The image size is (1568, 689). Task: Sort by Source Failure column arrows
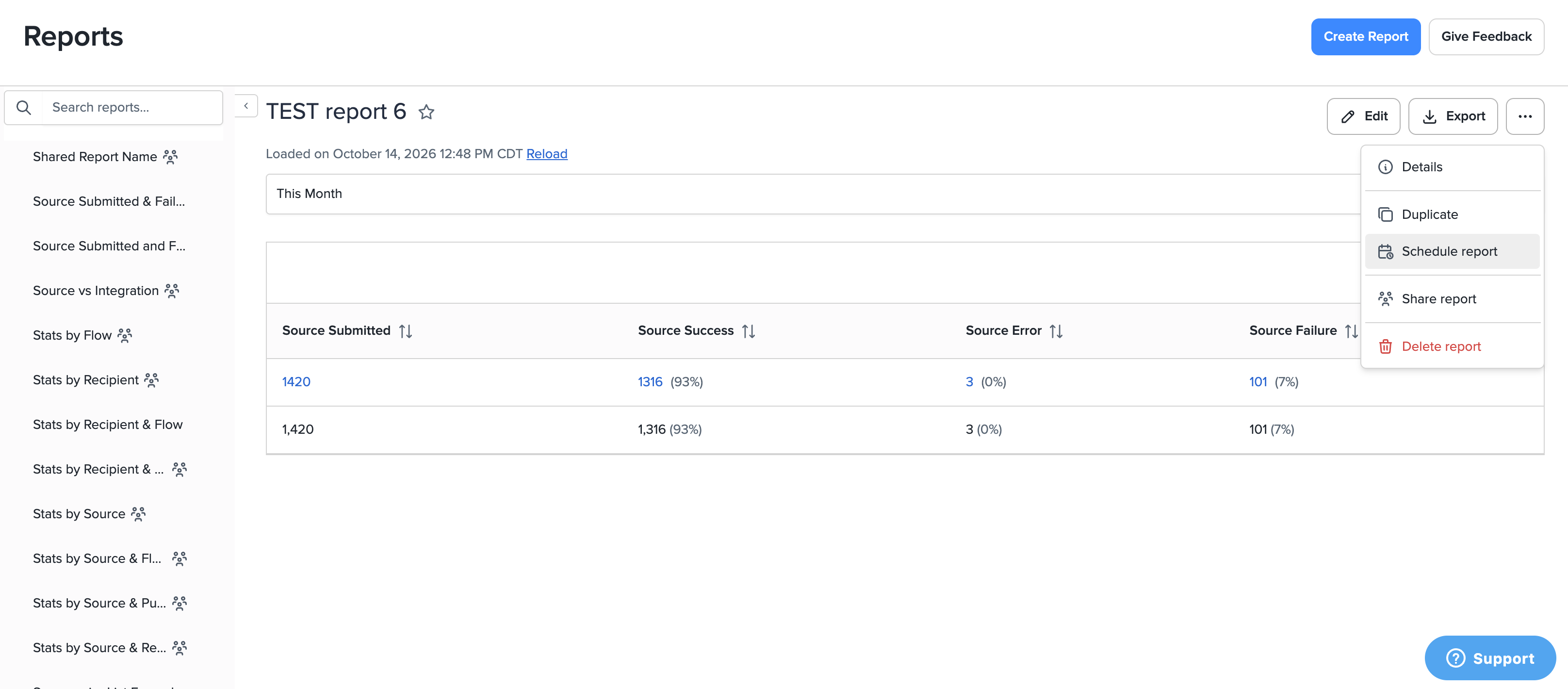tap(1351, 331)
